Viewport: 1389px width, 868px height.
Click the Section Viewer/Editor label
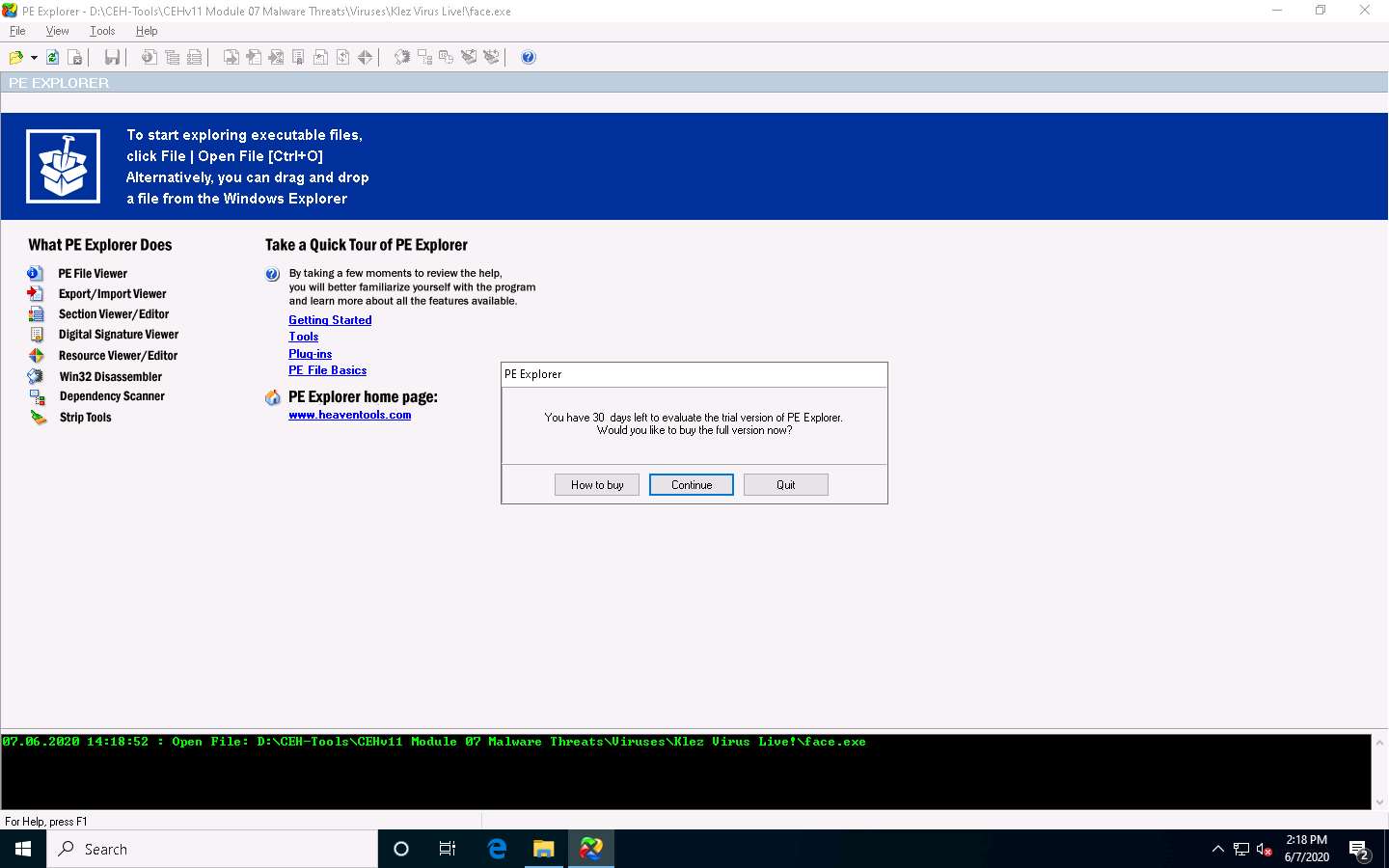[114, 314]
